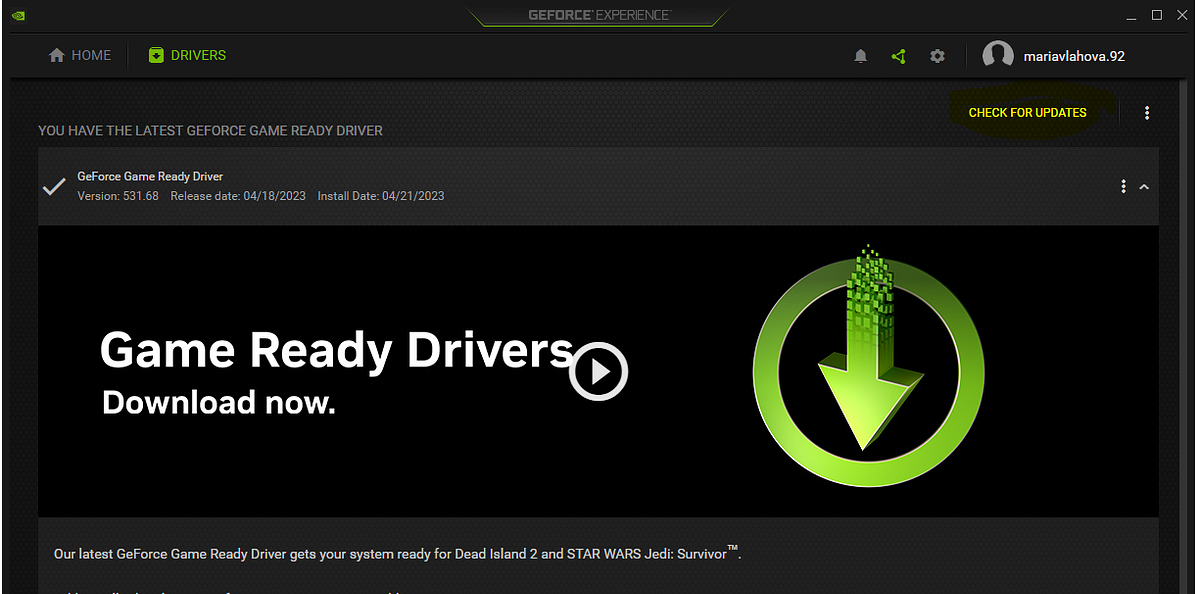Select the driver description text about Dead Island 2
The image size is (1200, 594).
[x=397, y=553]
